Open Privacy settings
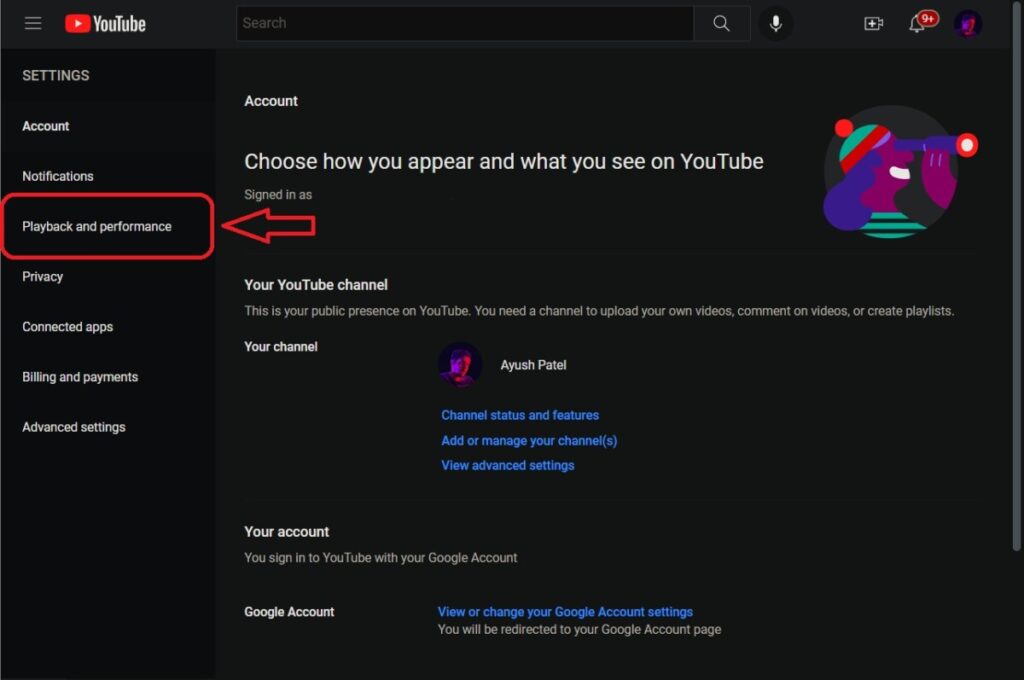This screenshot has width=1024, height=680. point(42,276)
